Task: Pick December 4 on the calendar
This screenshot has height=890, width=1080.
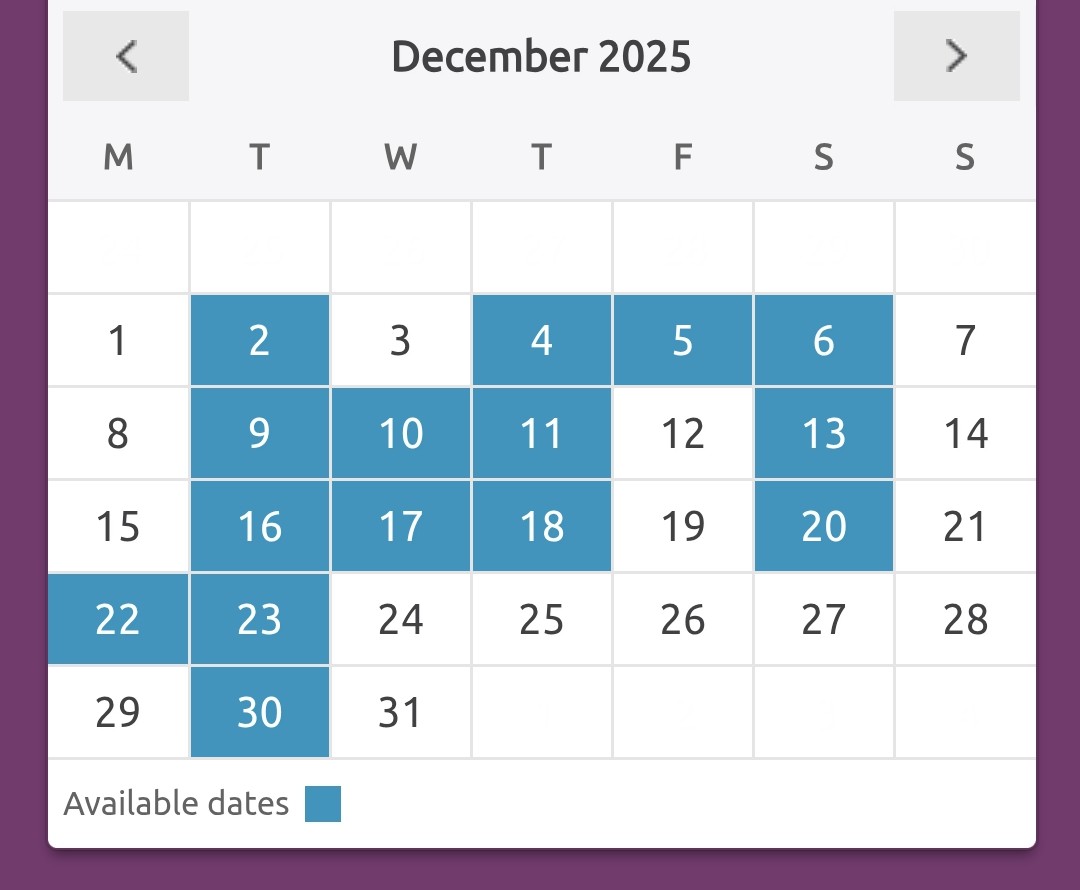Action: [542, 340]
